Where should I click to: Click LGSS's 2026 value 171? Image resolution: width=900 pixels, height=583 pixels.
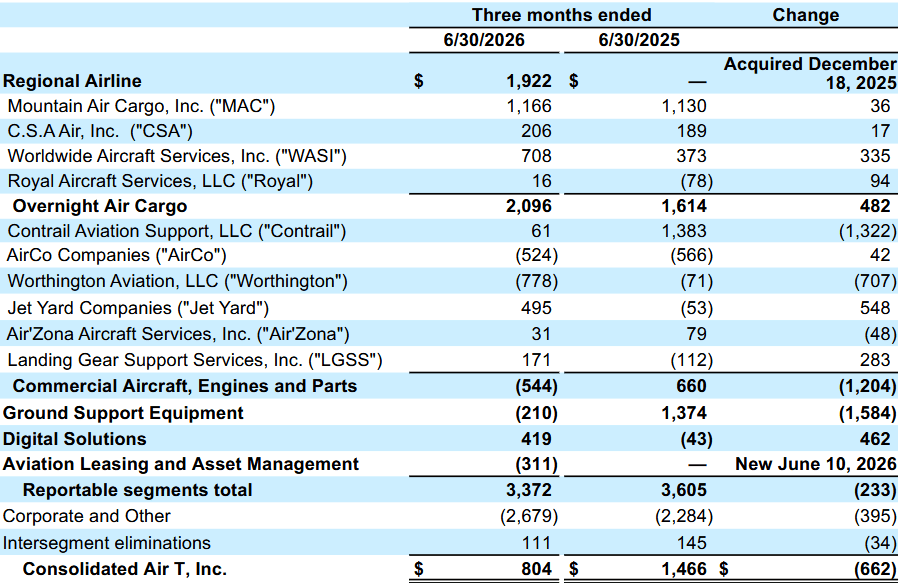click(x=536, y=360)
